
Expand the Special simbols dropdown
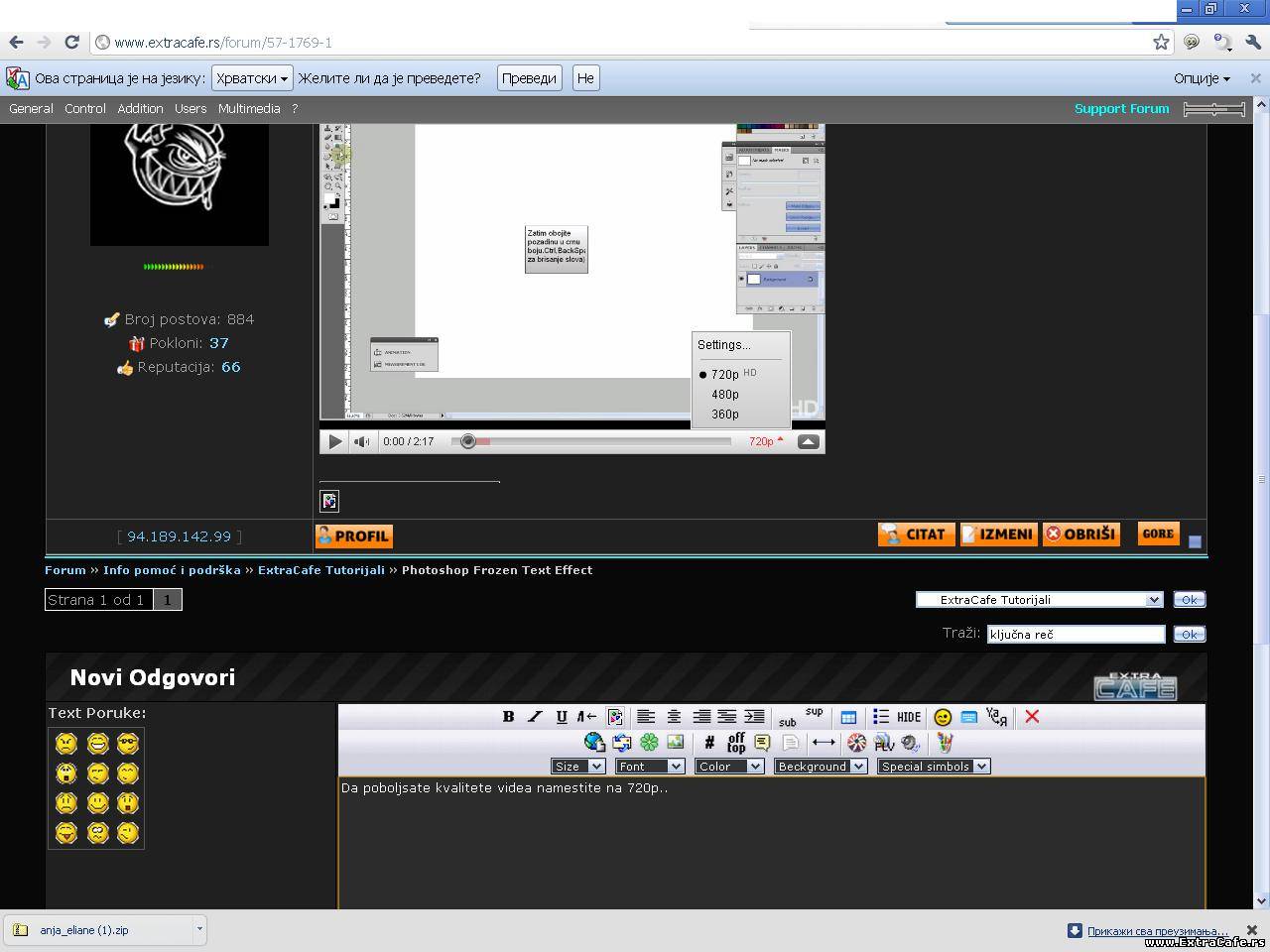[x=933, y=767]
